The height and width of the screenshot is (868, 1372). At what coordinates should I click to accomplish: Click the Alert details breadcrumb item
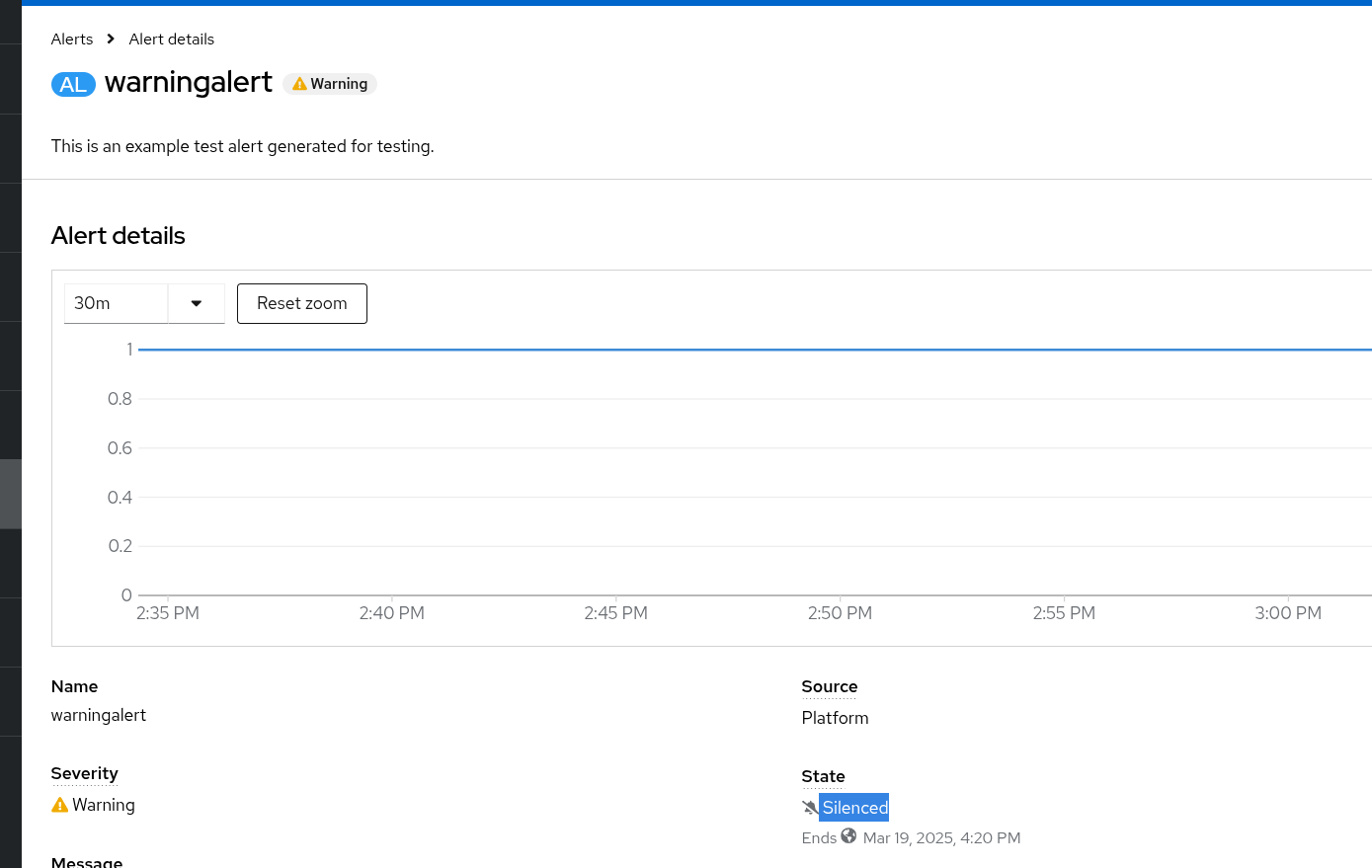click(x=172, y=39)
